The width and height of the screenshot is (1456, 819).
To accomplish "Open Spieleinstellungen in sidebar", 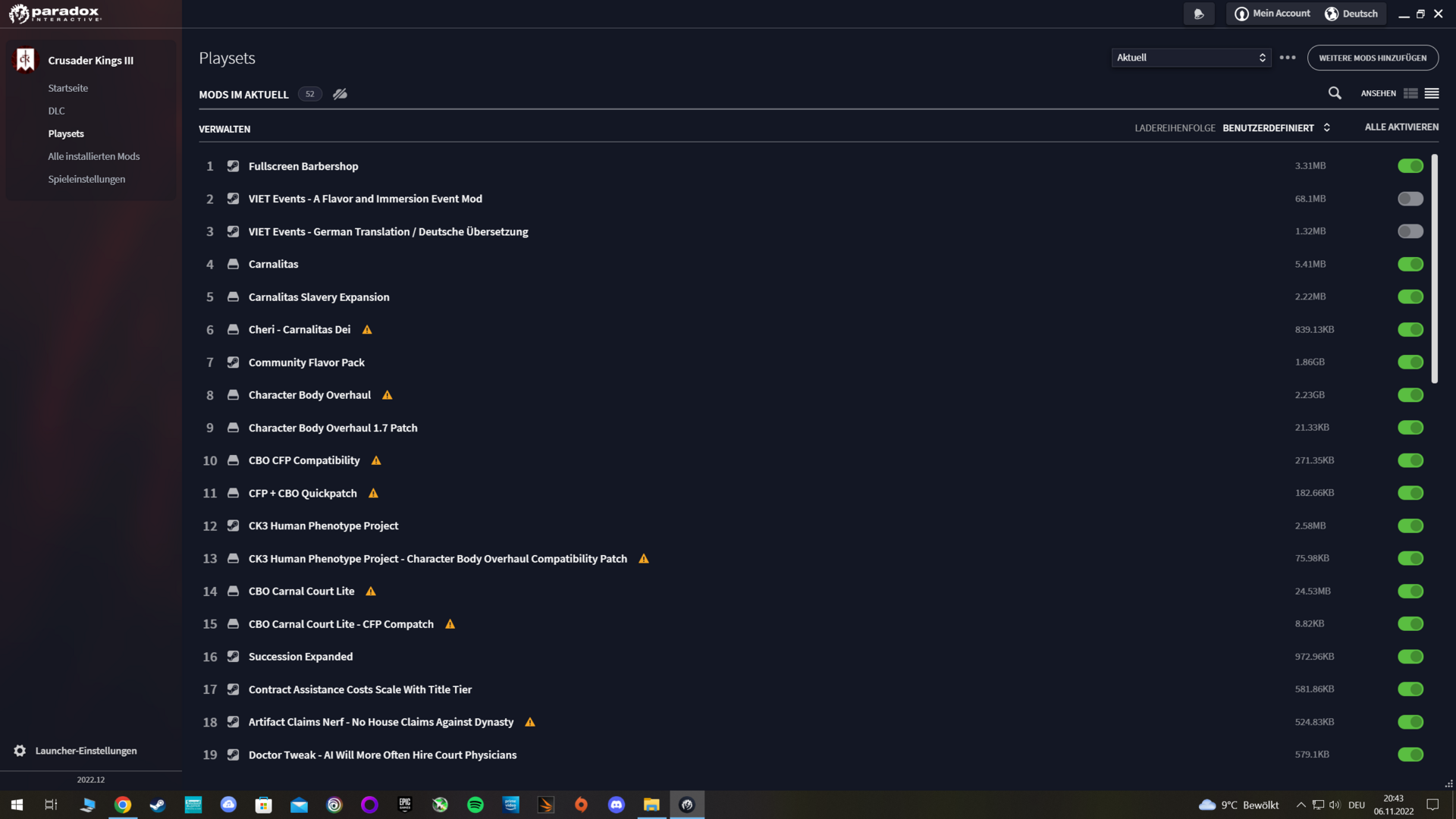I will pos(86,179).
